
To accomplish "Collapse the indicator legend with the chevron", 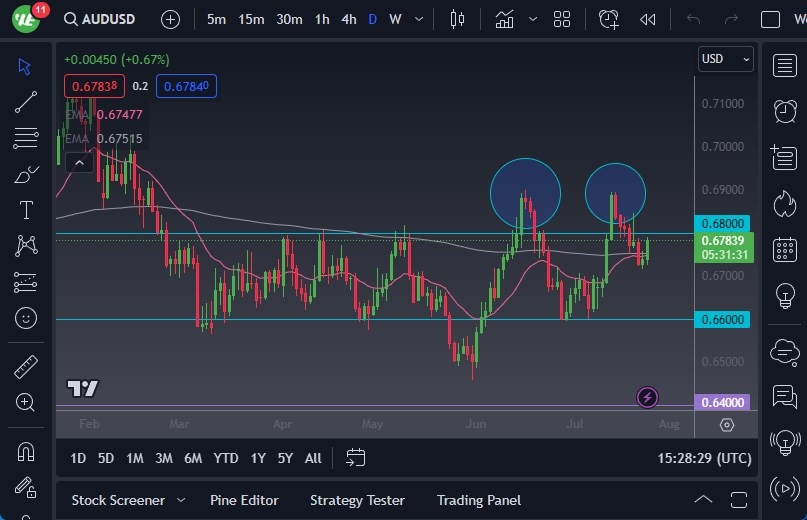I will pos(80,158).
